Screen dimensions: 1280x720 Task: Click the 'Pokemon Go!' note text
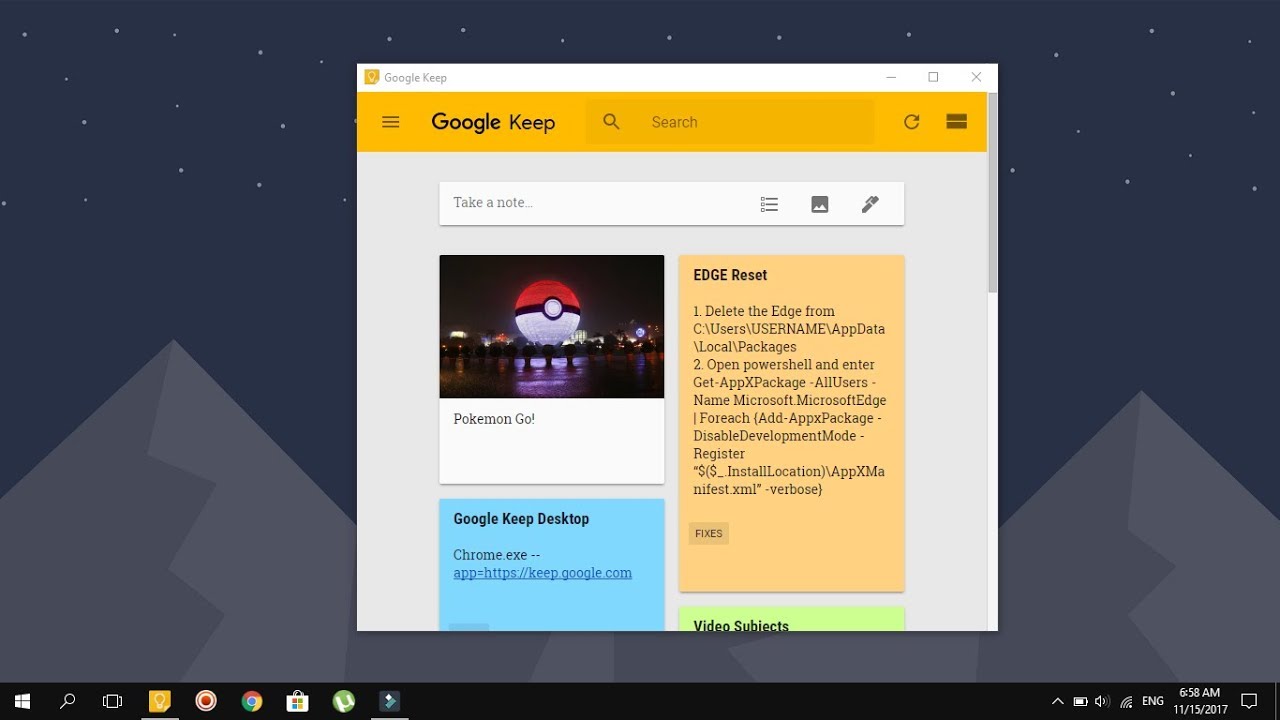(x=494, y=419)
